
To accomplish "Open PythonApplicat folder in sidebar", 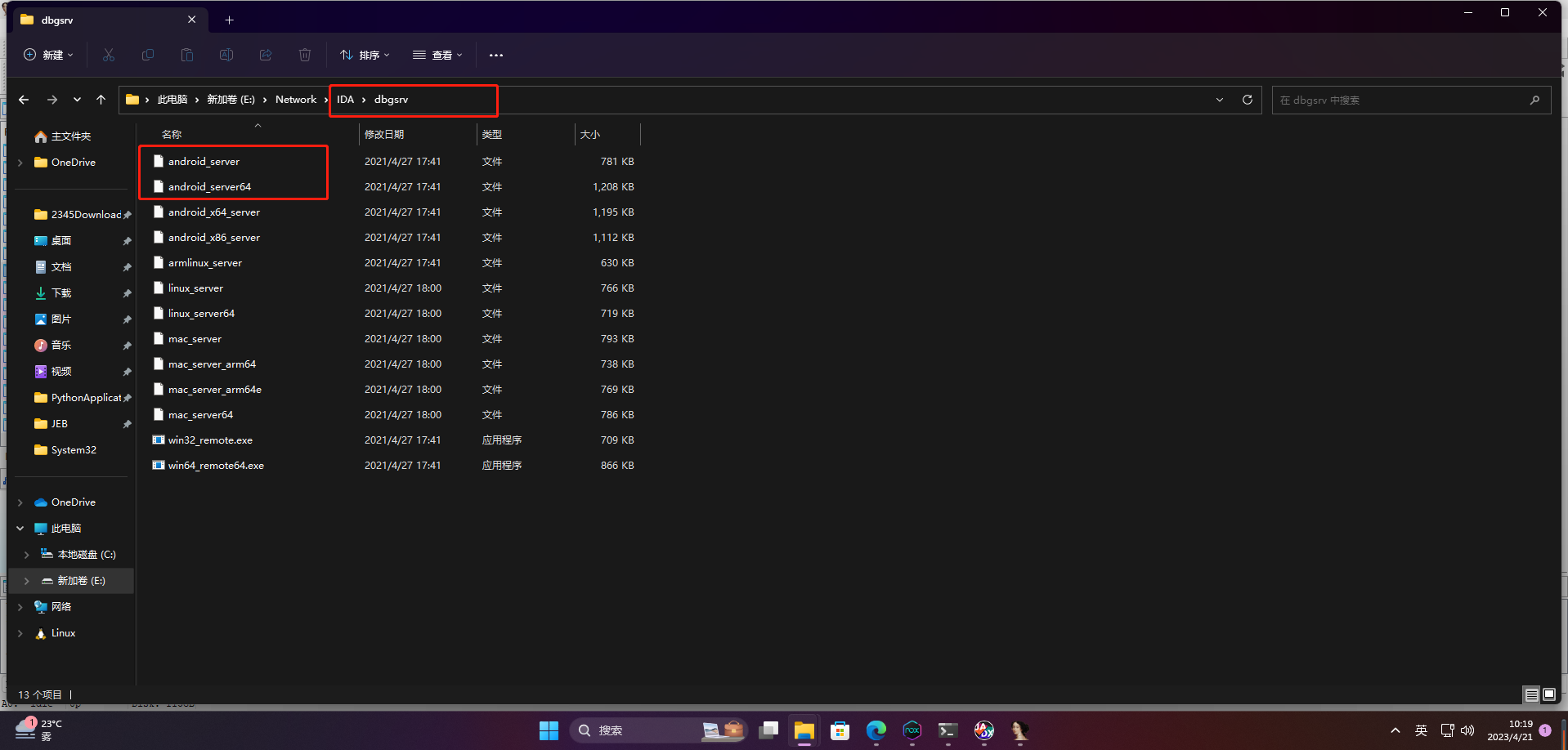I will point(78,398).
